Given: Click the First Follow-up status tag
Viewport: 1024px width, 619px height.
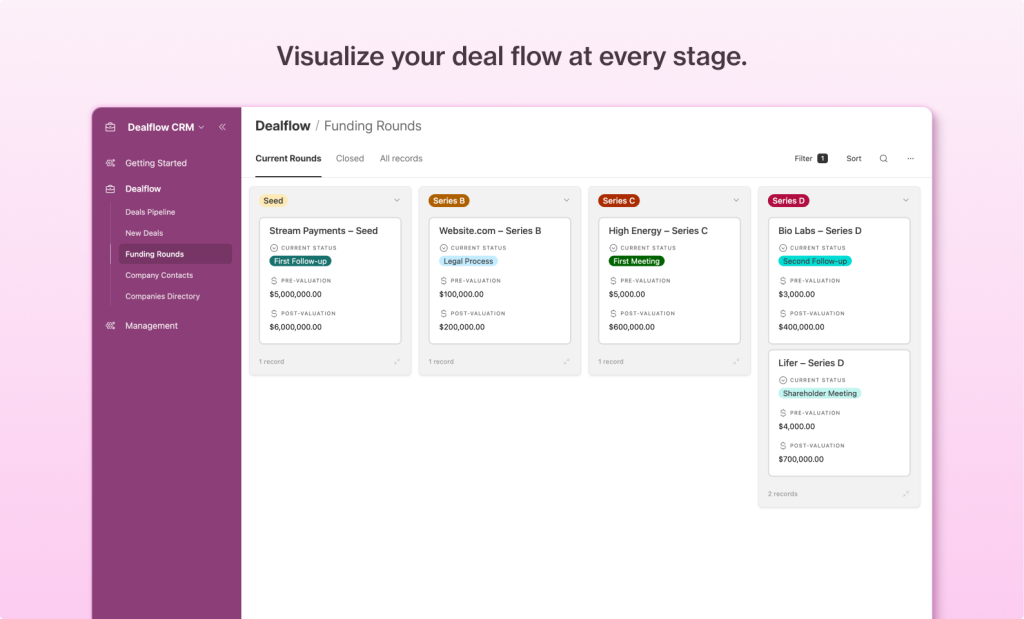Looking at the screenshot, I should (x=300, y=261).
